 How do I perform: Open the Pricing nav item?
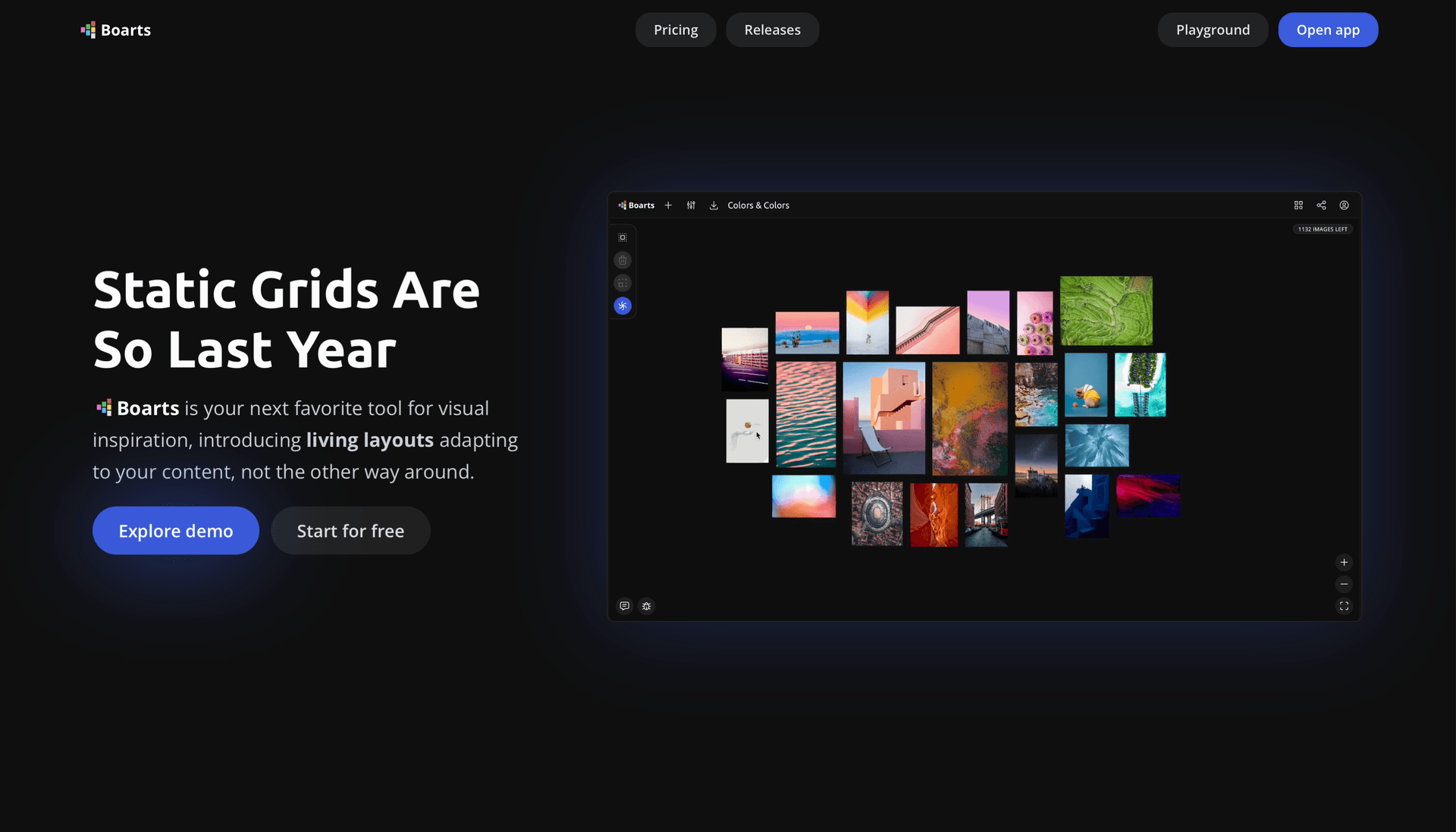[676, 30]
